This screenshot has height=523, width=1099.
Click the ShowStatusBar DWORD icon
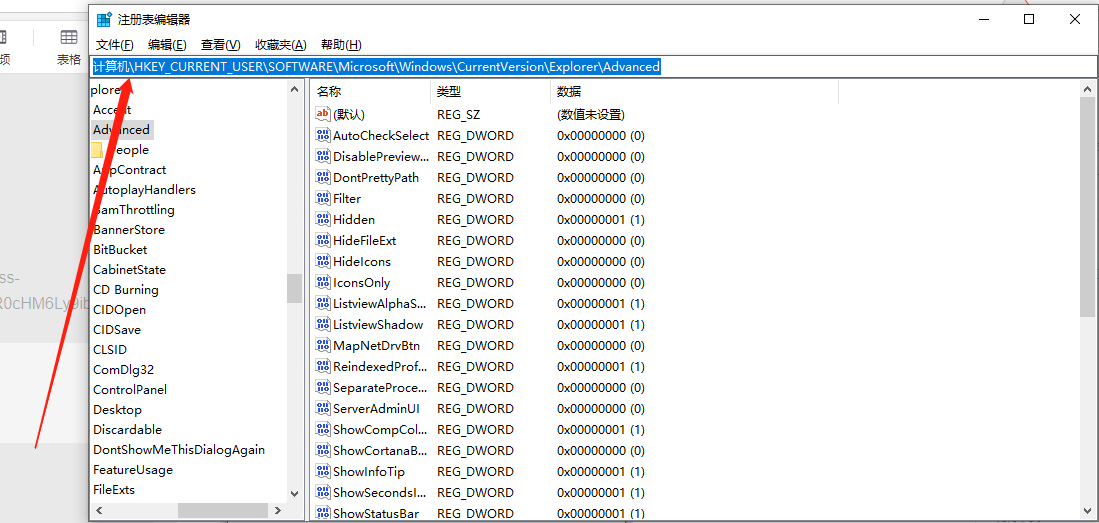(x=322, y=513)
